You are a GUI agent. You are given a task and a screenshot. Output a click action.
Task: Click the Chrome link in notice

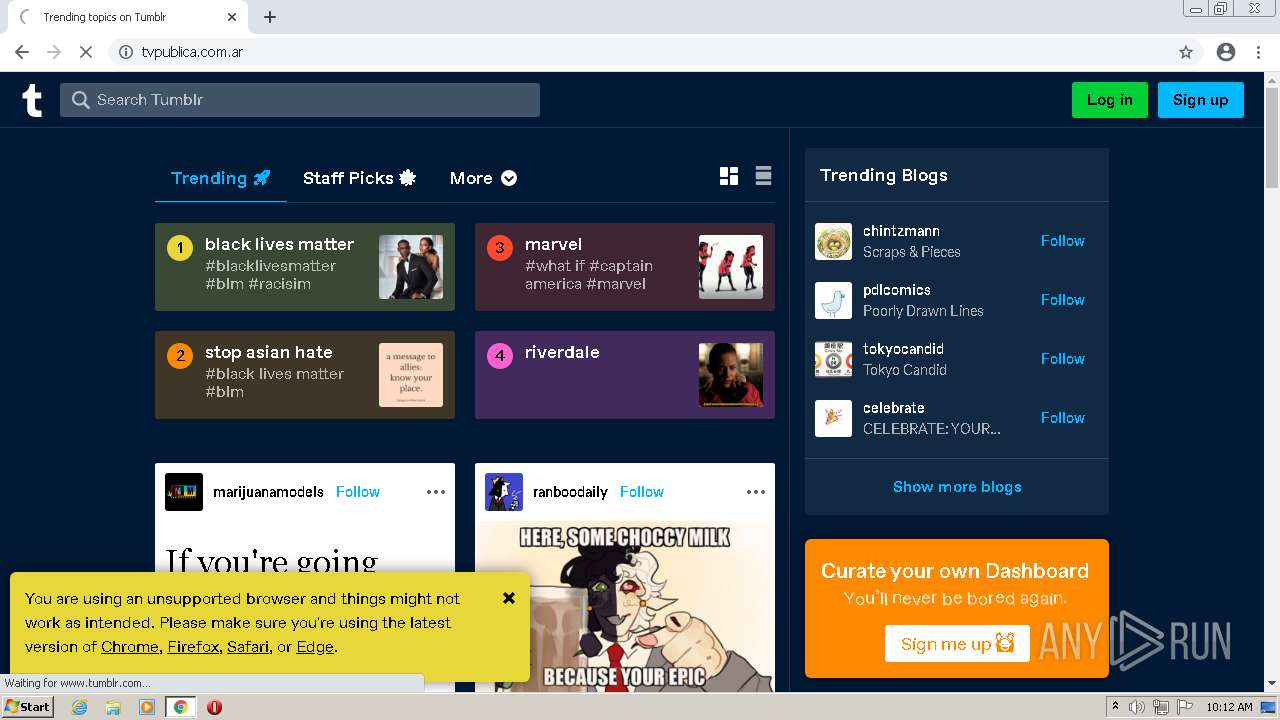coord(129,647)
